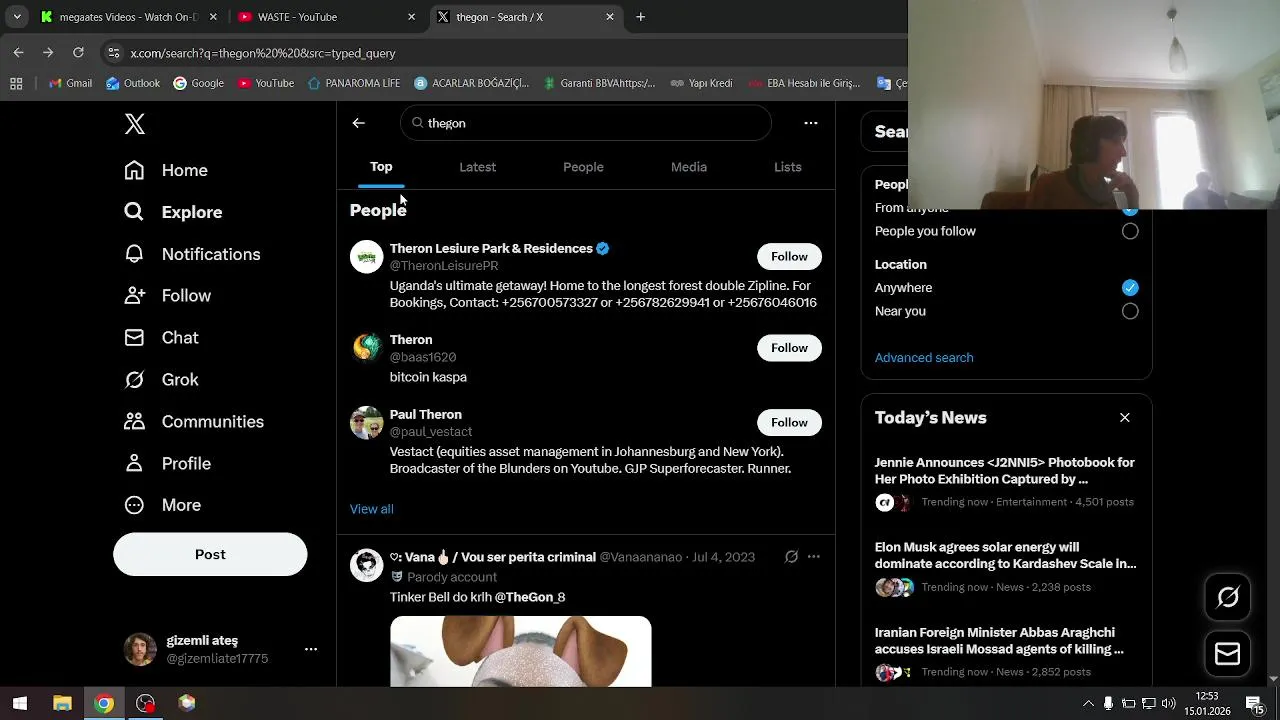Open floating messages envelope button
Screen dimensions: 1280x720
pos(1228,654)
